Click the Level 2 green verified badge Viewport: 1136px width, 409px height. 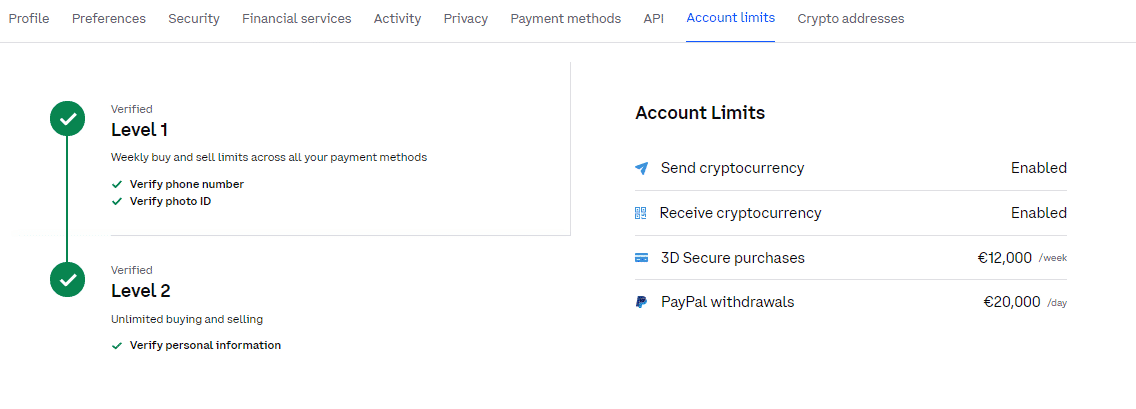coord(67,279)
